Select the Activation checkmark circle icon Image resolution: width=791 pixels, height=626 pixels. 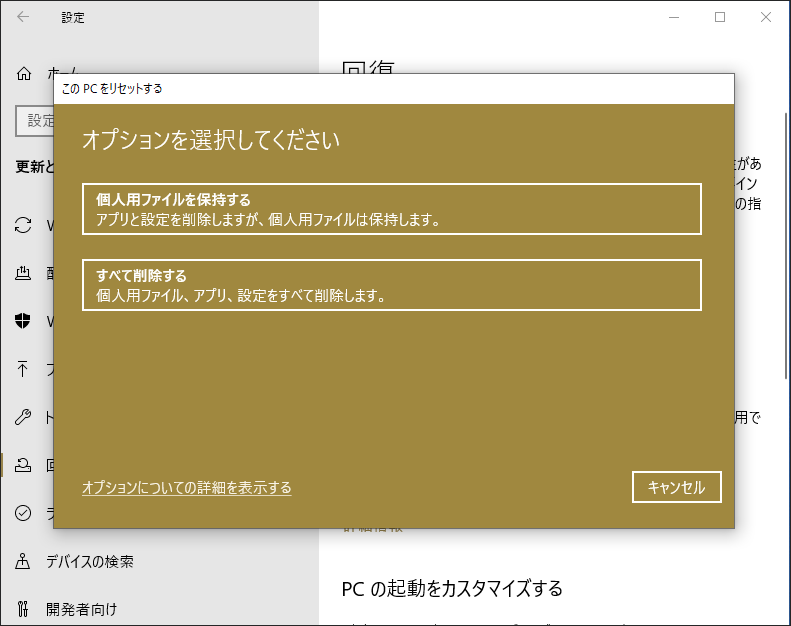pyautogui.click(x=23, y=513)
